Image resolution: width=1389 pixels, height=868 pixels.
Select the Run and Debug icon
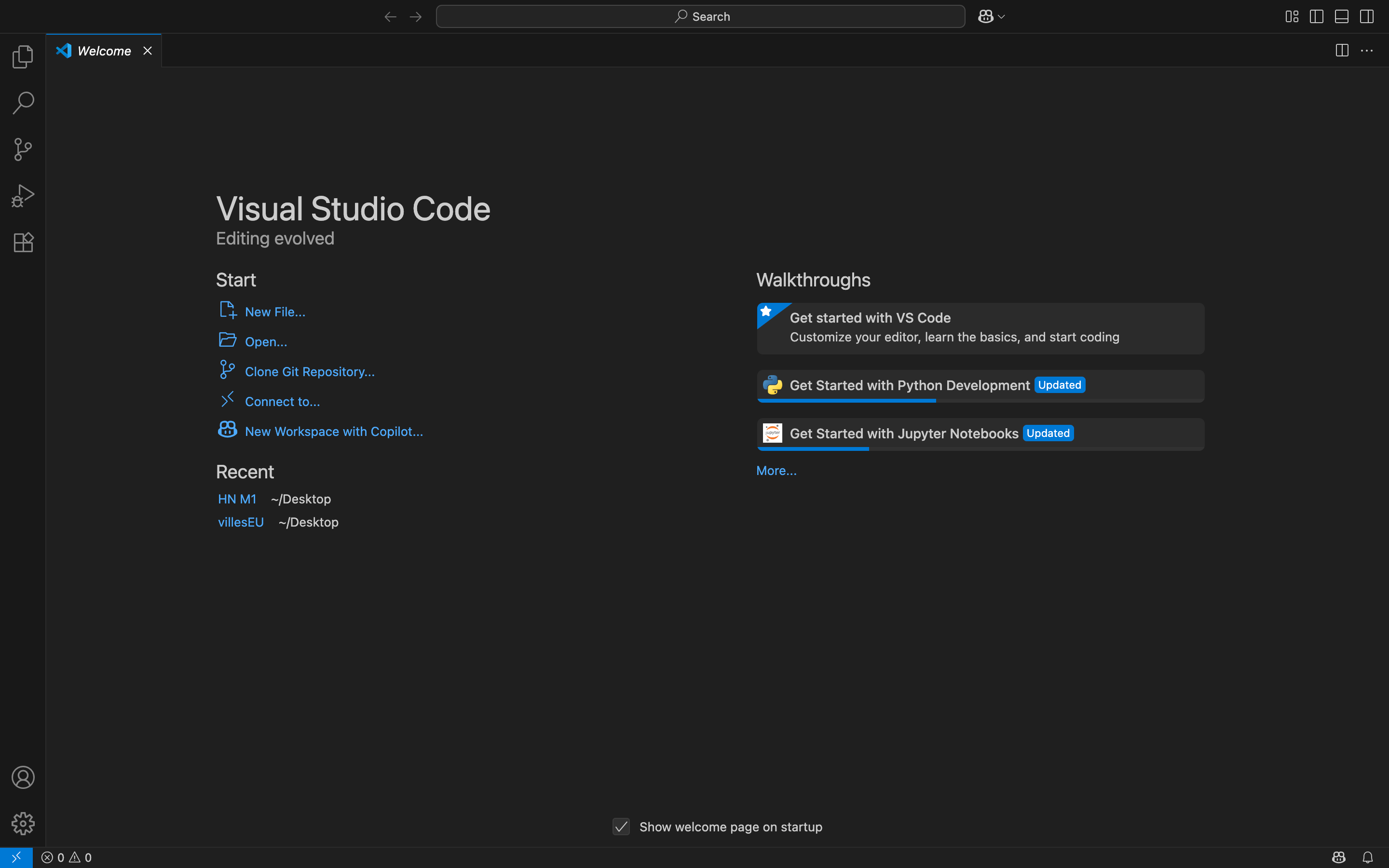tap(23, 195)
